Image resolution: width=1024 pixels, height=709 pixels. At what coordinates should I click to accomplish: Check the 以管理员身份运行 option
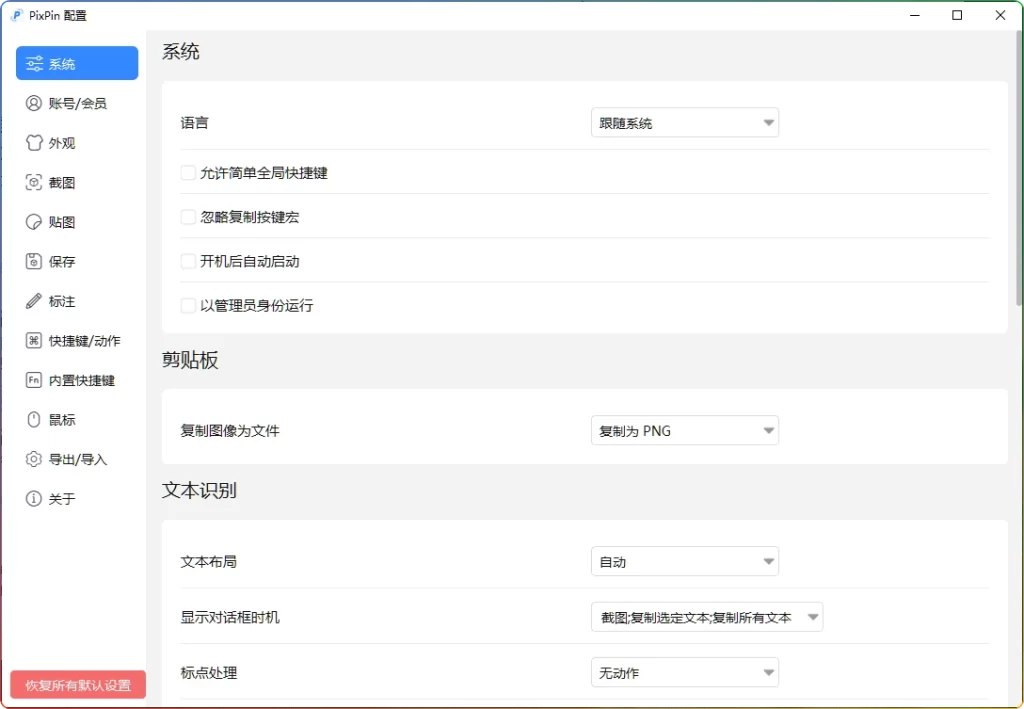188,305
